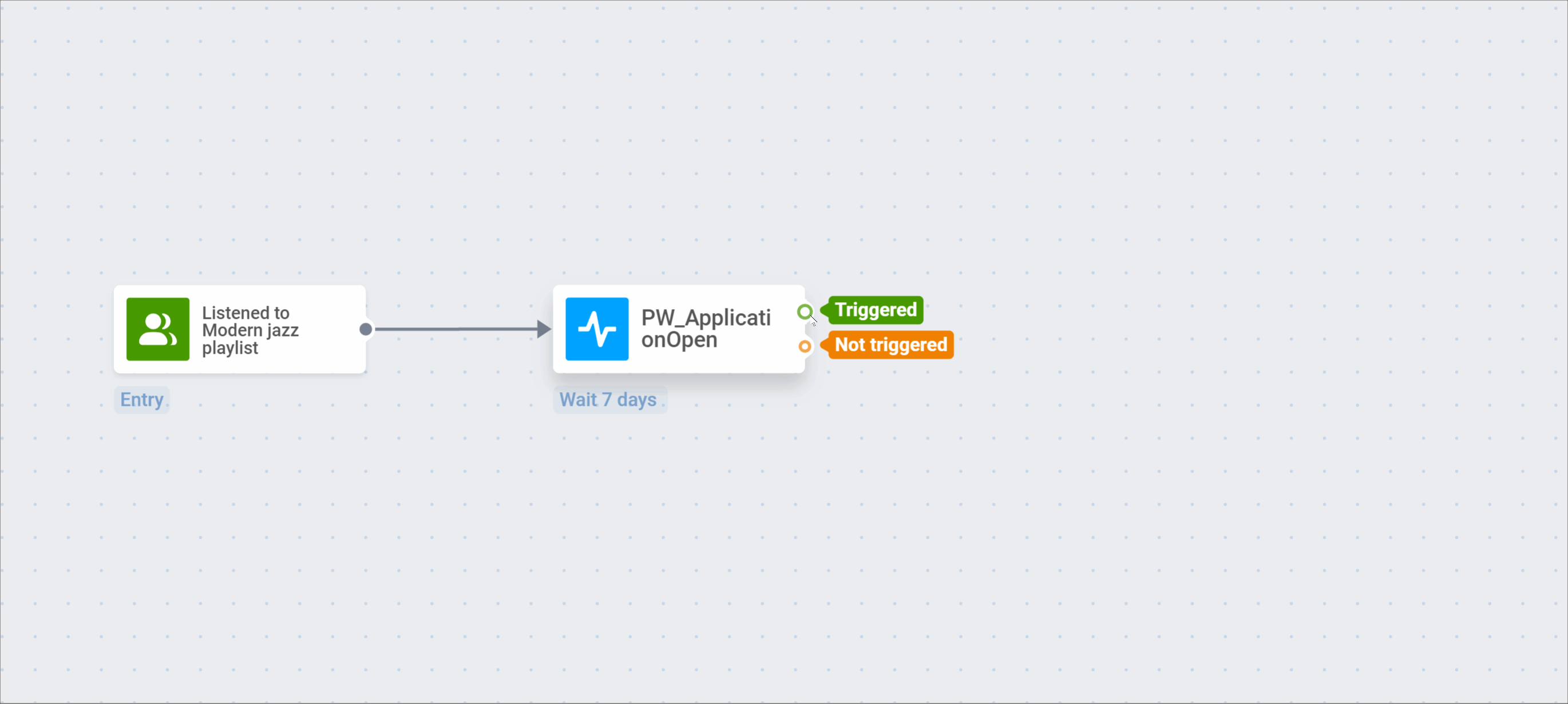This screenshot has width=1568, height=704.
Task: Select the connection line between the nodes
Action: point(456,329)
